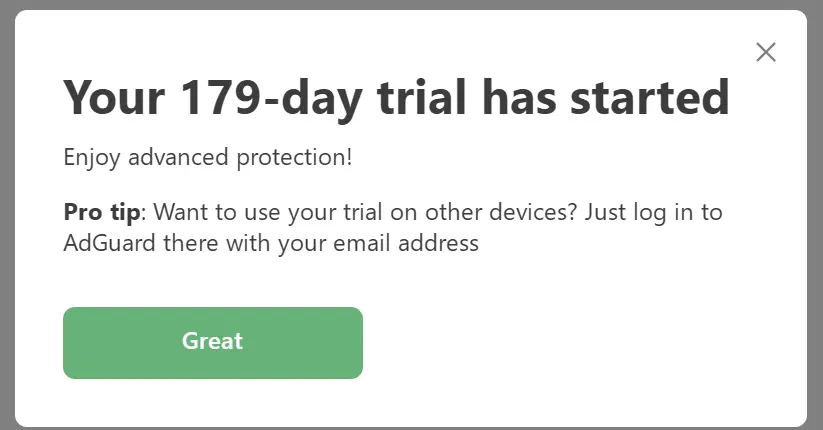Acknowledge trial start with Great button
Image resolution: width=823 pixels, height=430 pixels.
[213, 342]
